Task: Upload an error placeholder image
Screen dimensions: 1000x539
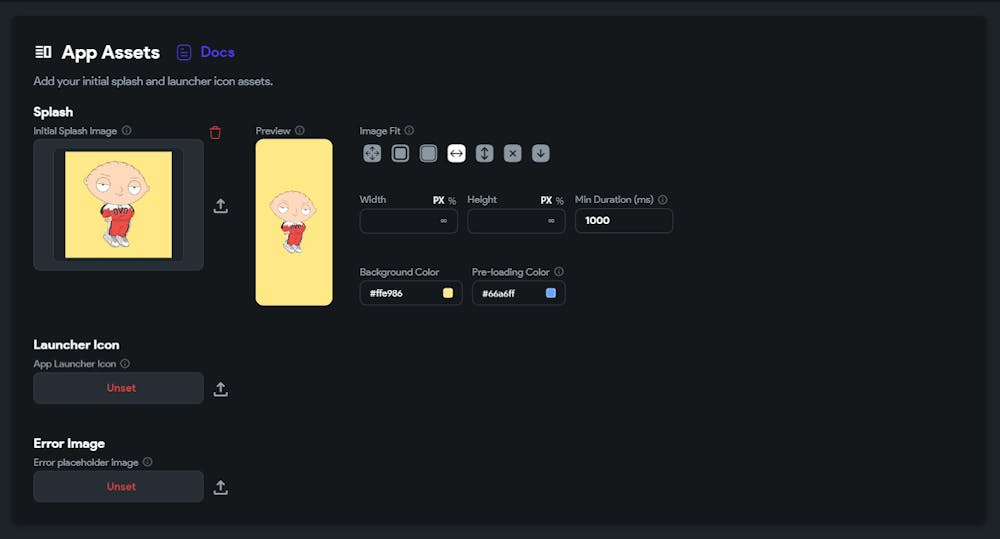Action: 221,487
